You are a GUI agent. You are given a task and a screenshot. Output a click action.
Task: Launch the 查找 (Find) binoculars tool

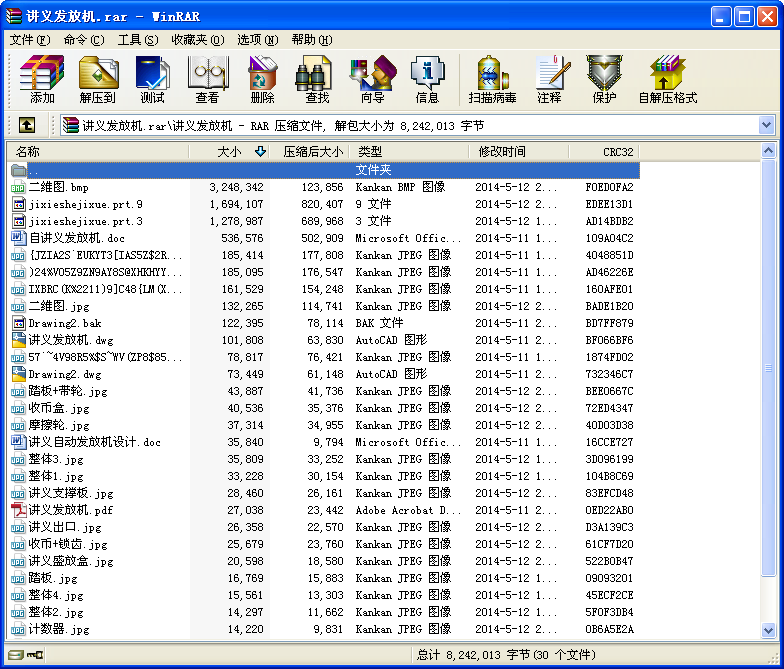[x=317, y=79]
